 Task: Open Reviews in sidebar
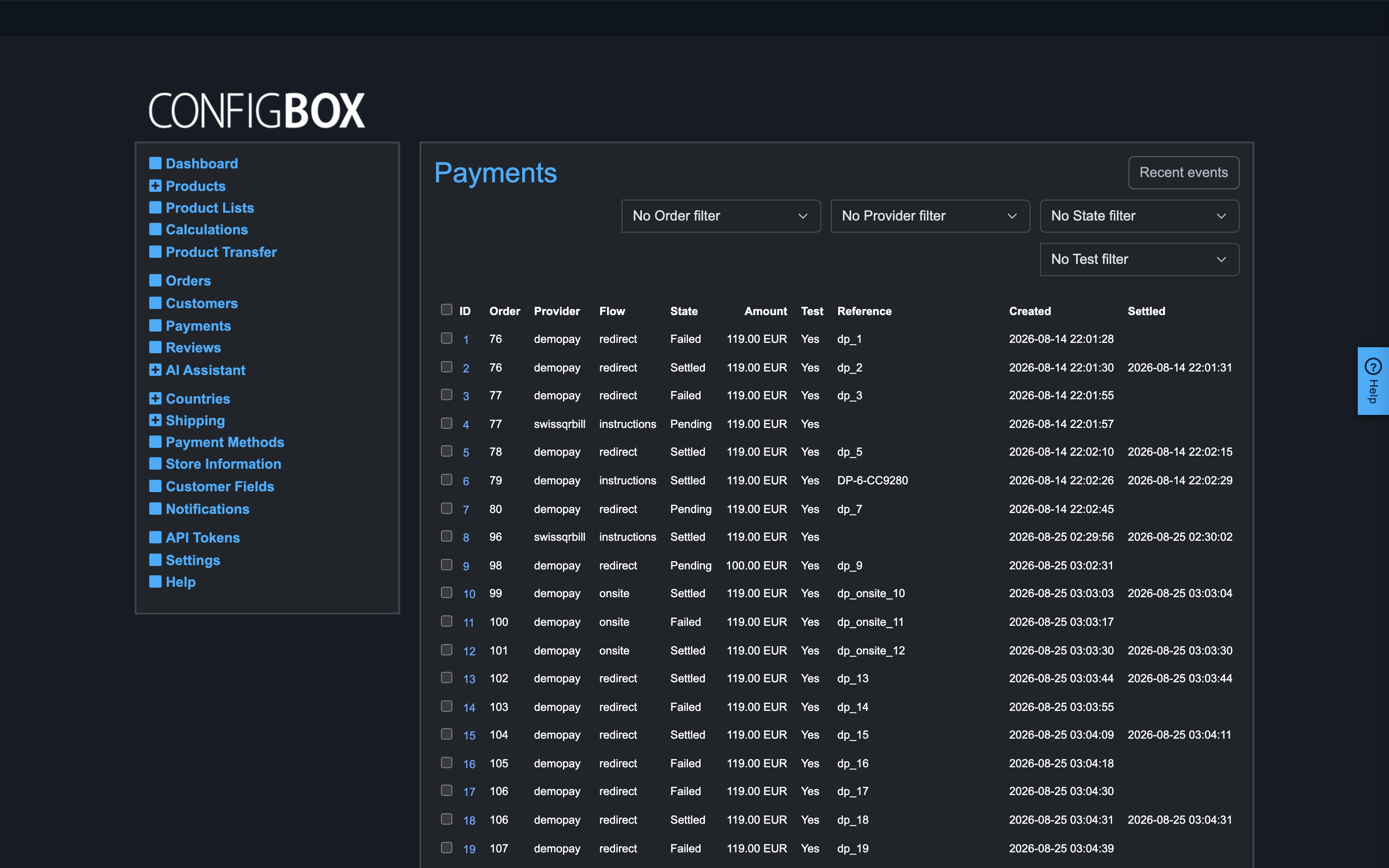coord(193,348)
